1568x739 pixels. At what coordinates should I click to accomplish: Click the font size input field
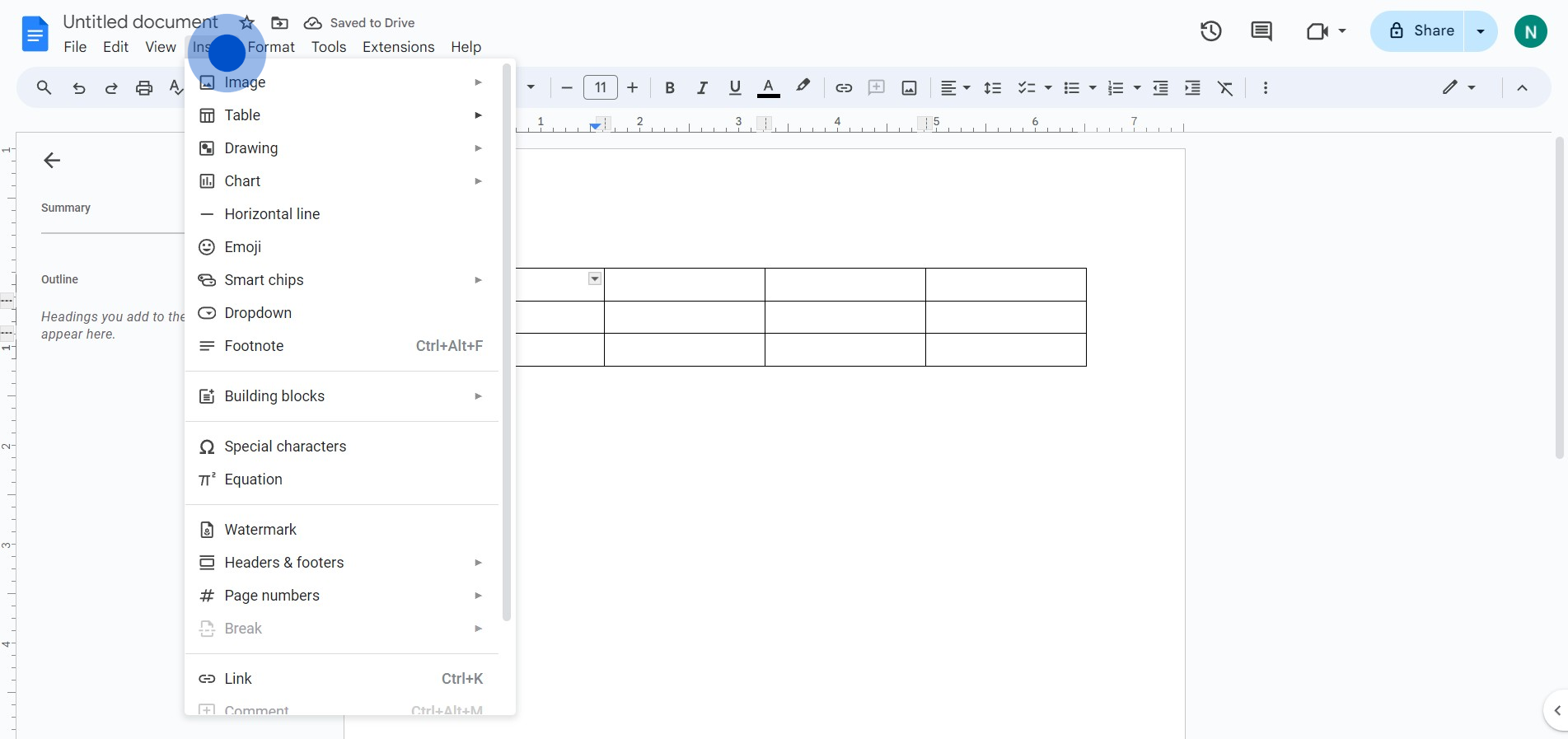pos(600,88)
